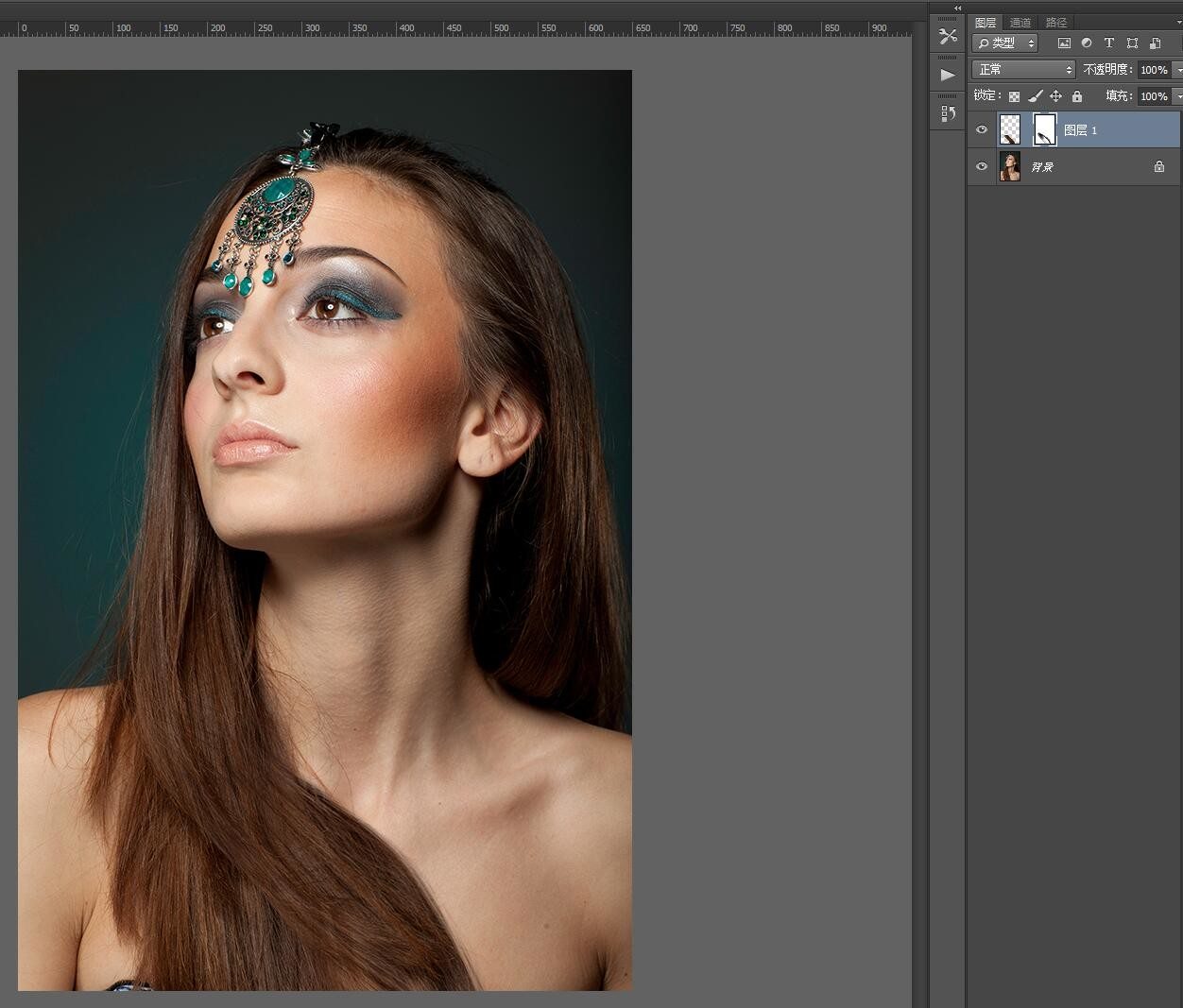This screenshot has height=1008, width=1183.
Task: Open the Actions panel play icon
Action: click(948, 75)
